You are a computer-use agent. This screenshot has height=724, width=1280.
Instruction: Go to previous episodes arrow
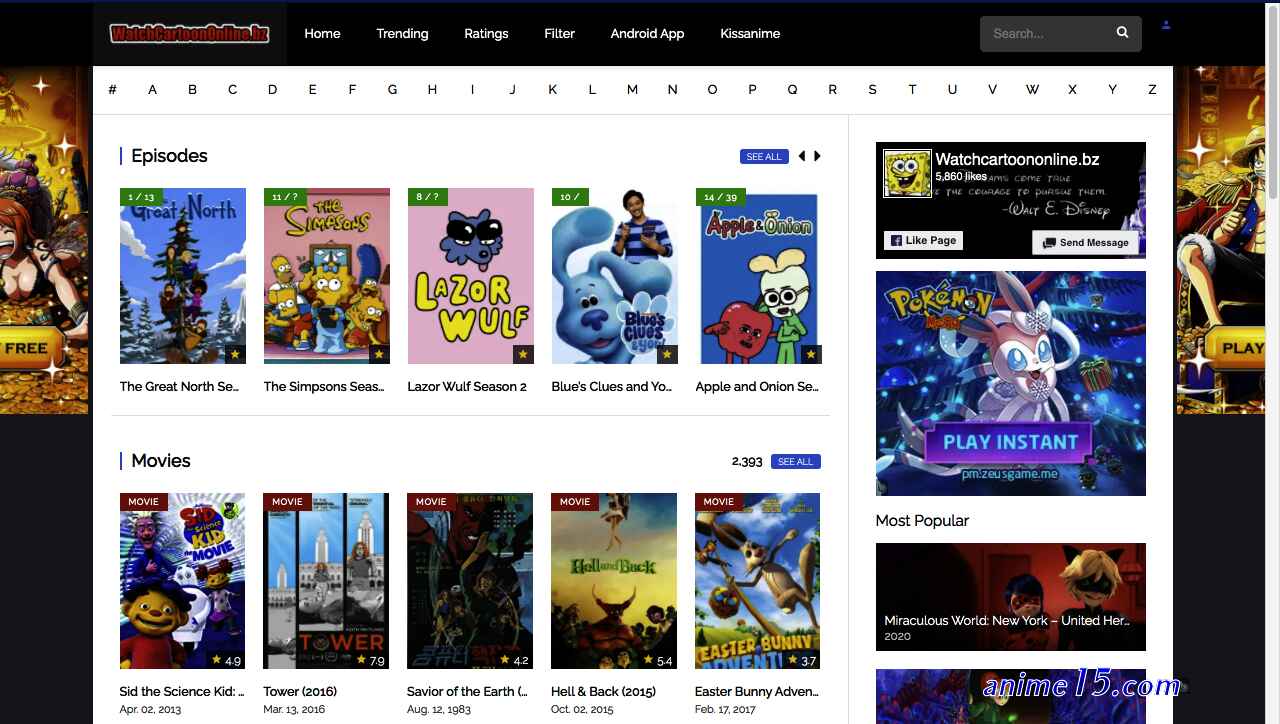tap(801, 156)
